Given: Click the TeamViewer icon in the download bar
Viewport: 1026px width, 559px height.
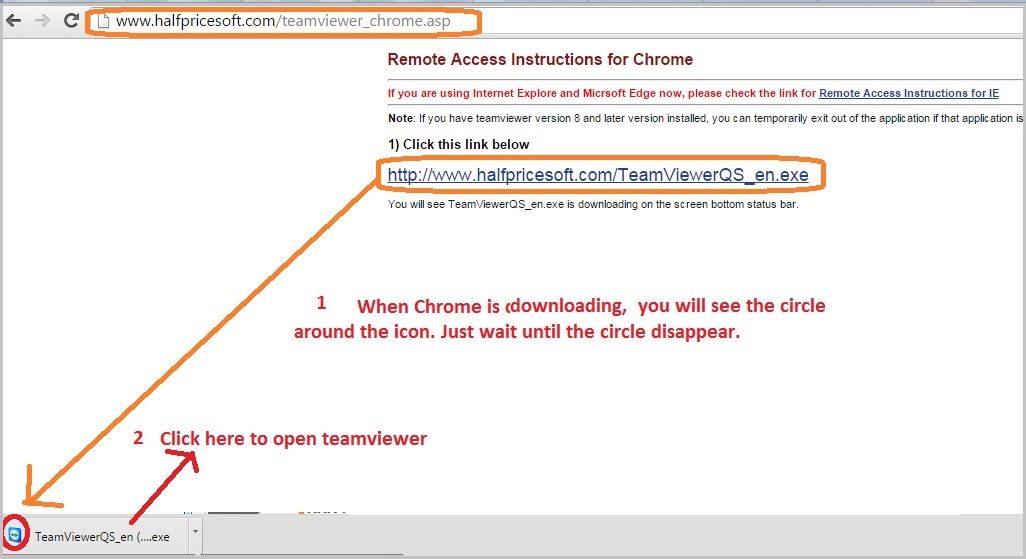Looking at the screenshot, I should tap(14, 535).
